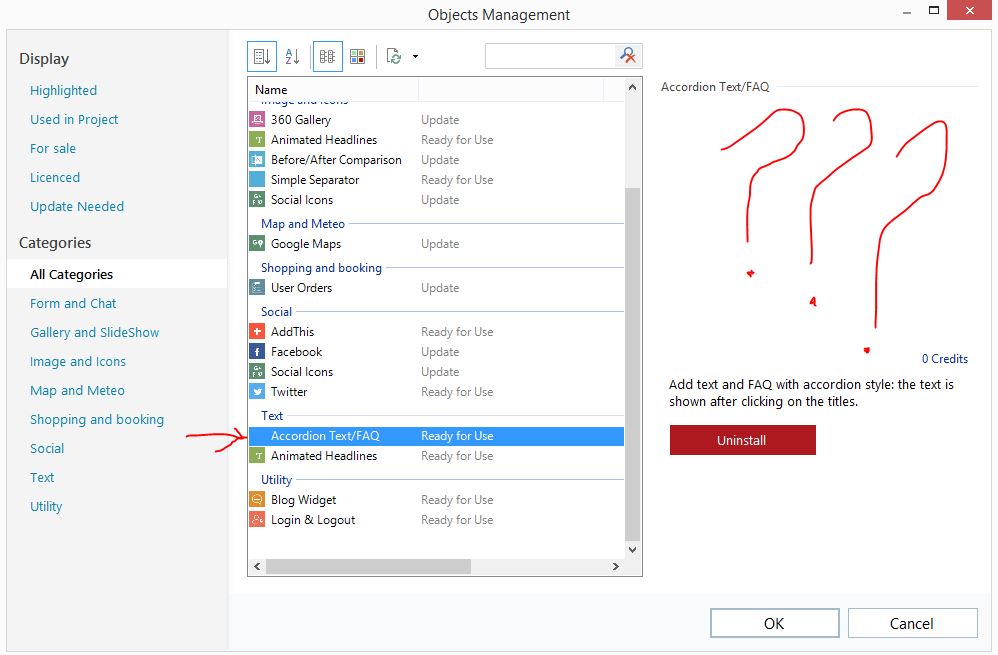Image resolution: width=998 pixels, height=655 pixels.
Task: Click the Update status of Google Maps
Action: click(x=440, y=244)
